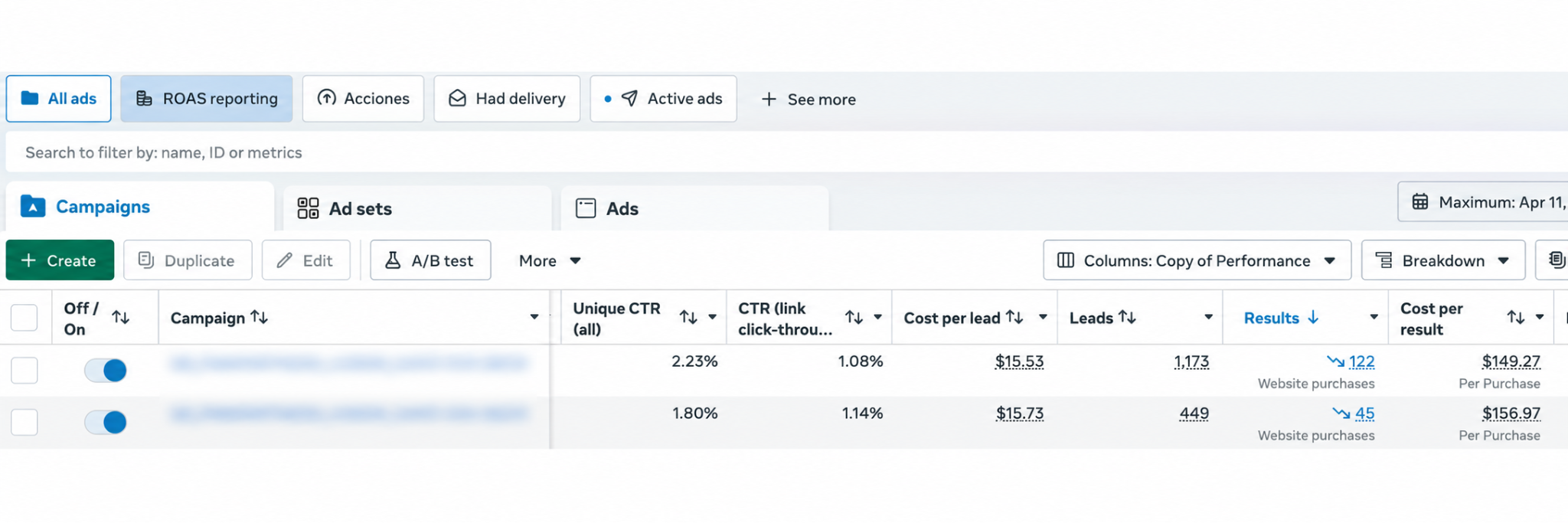The width and height of the screenshot is (1568, 523).
Task: Sort by Cost per lead arrows
Action: (x=1014, y=317)
